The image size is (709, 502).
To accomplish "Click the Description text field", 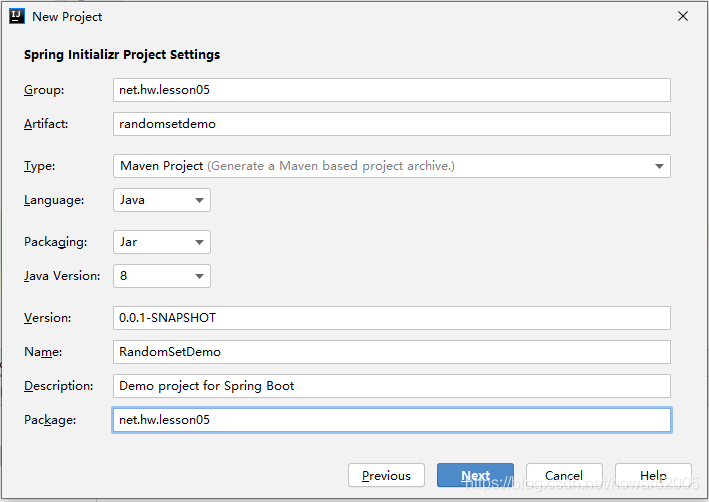I will pyautogui.click(x=392, y=386).
